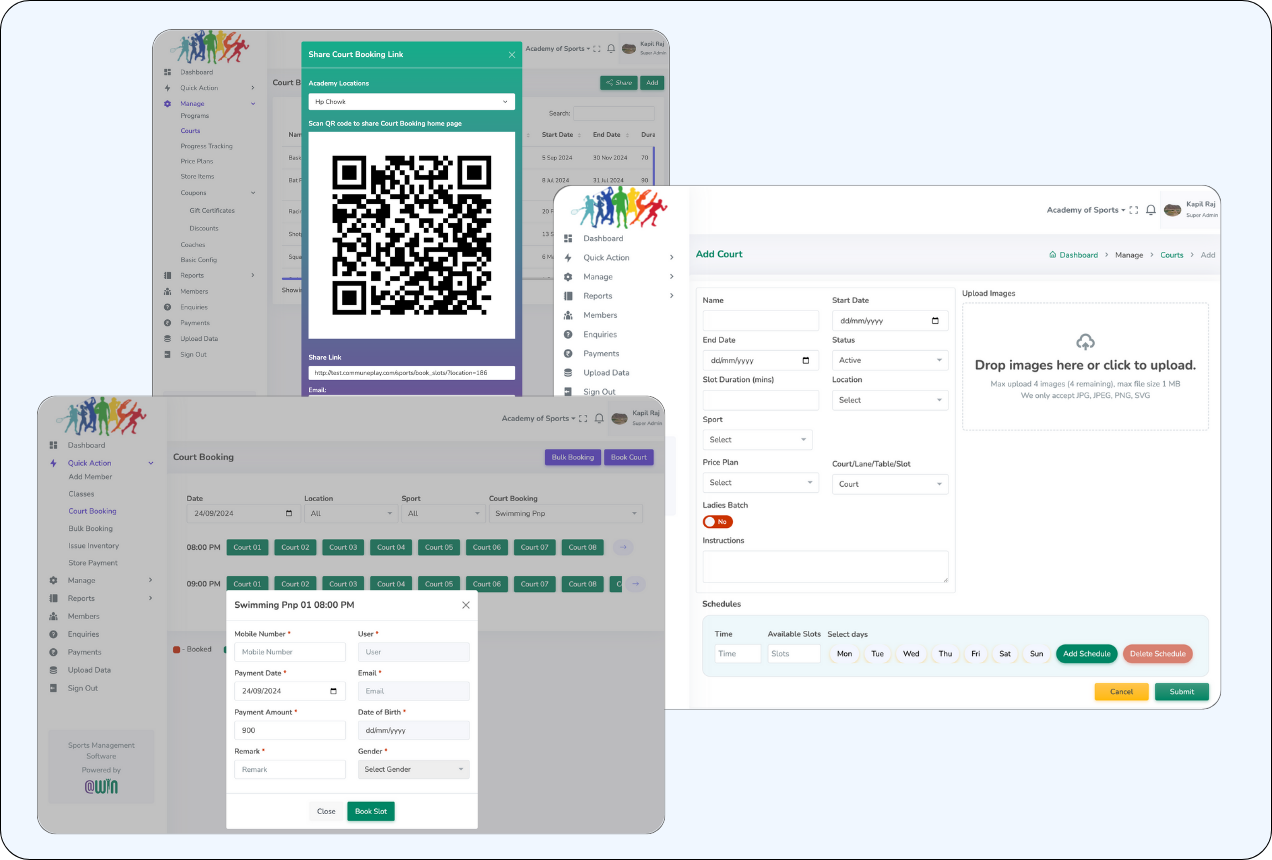Image resolution: width=1272 pixels, height=860 pixels.
Task: Click the fullscreen icon in Add Court window header
Action: pyautogui.click(x=1134, y=210)
